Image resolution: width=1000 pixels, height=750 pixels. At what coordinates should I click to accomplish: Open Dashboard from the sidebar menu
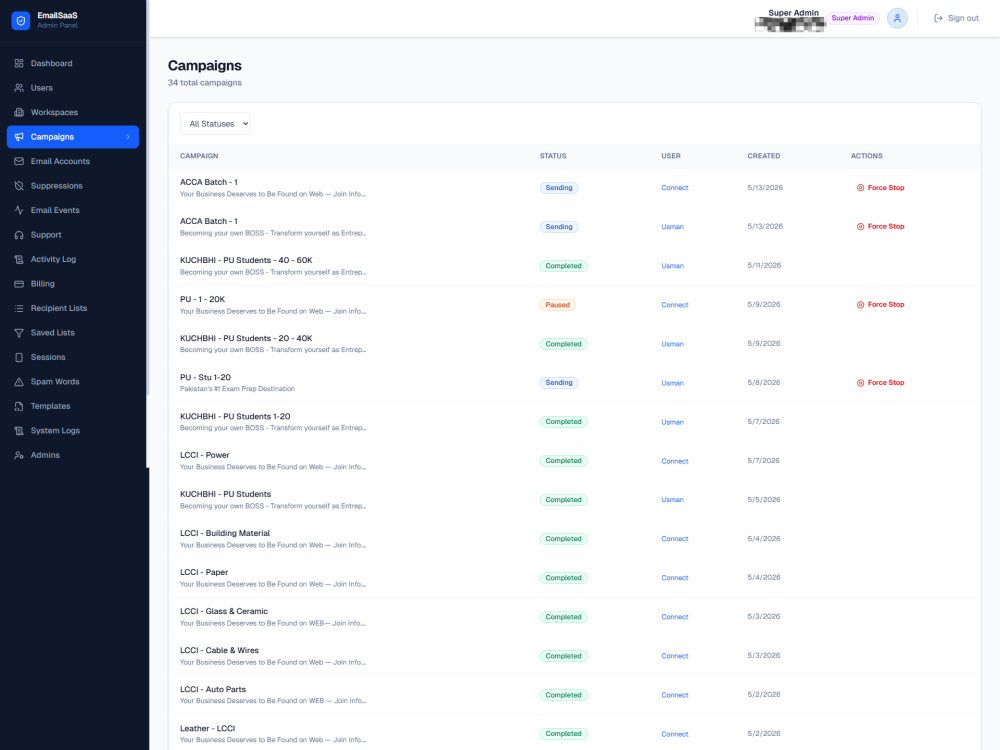click(73, 63)
